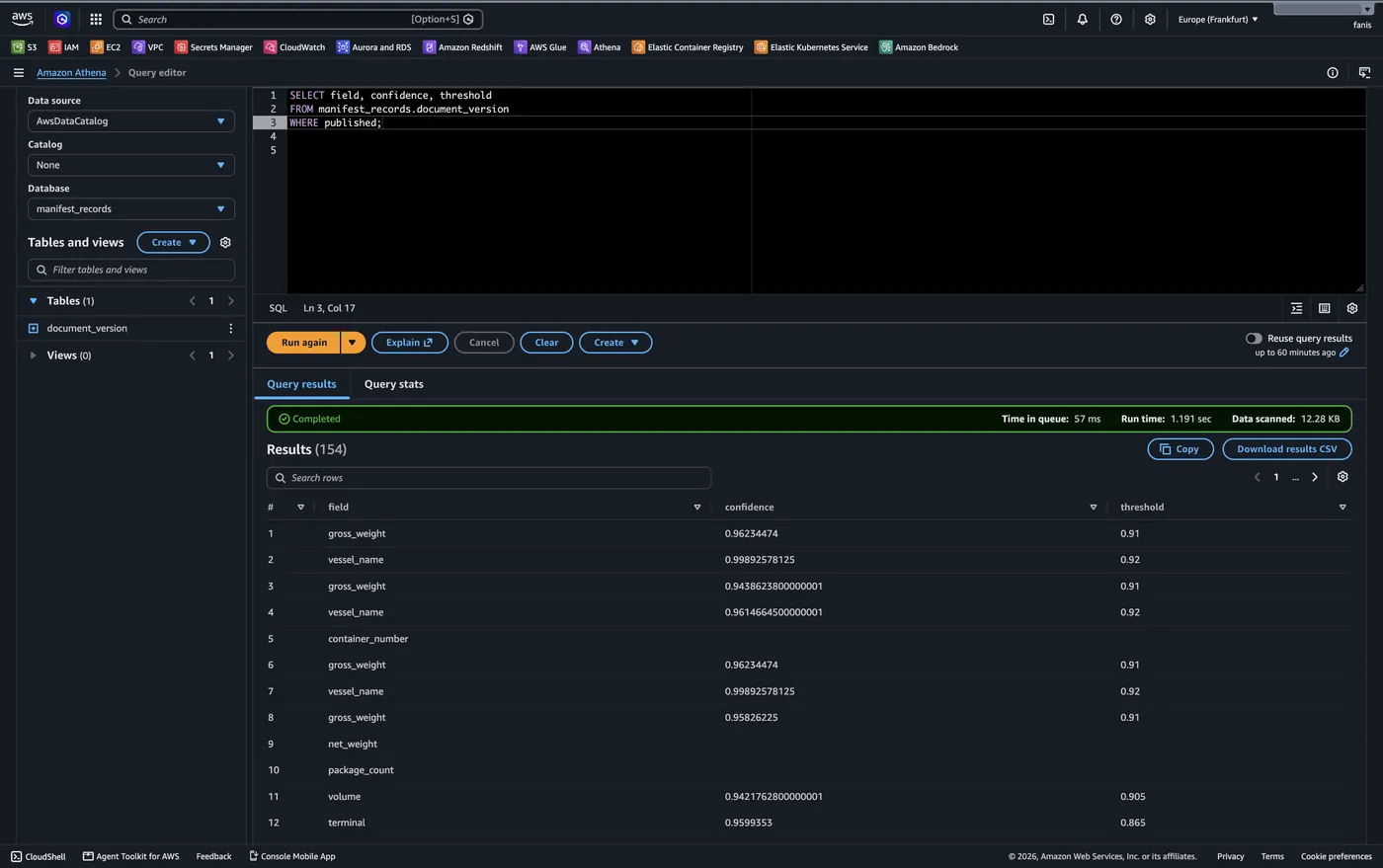1383x868 pixels.
Task: Switch to Query results tab
Action: pyautogui.click(x=301, y=384)
